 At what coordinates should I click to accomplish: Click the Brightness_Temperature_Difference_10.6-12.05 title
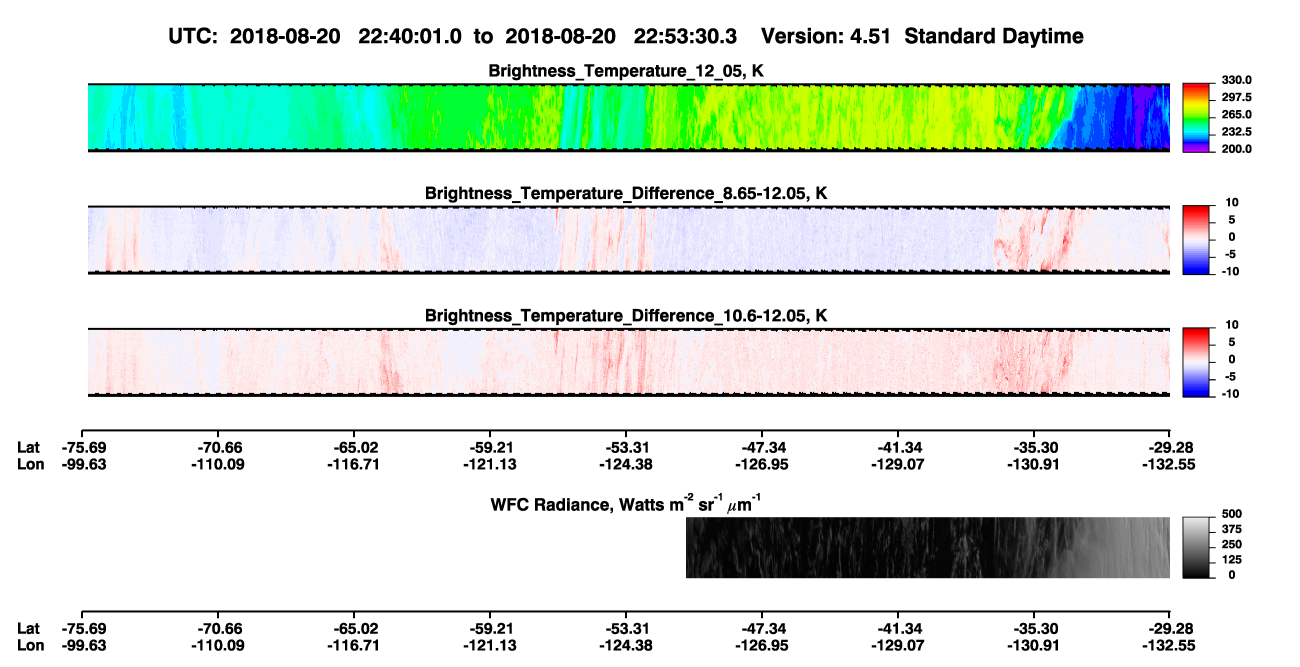click(627, 315)
